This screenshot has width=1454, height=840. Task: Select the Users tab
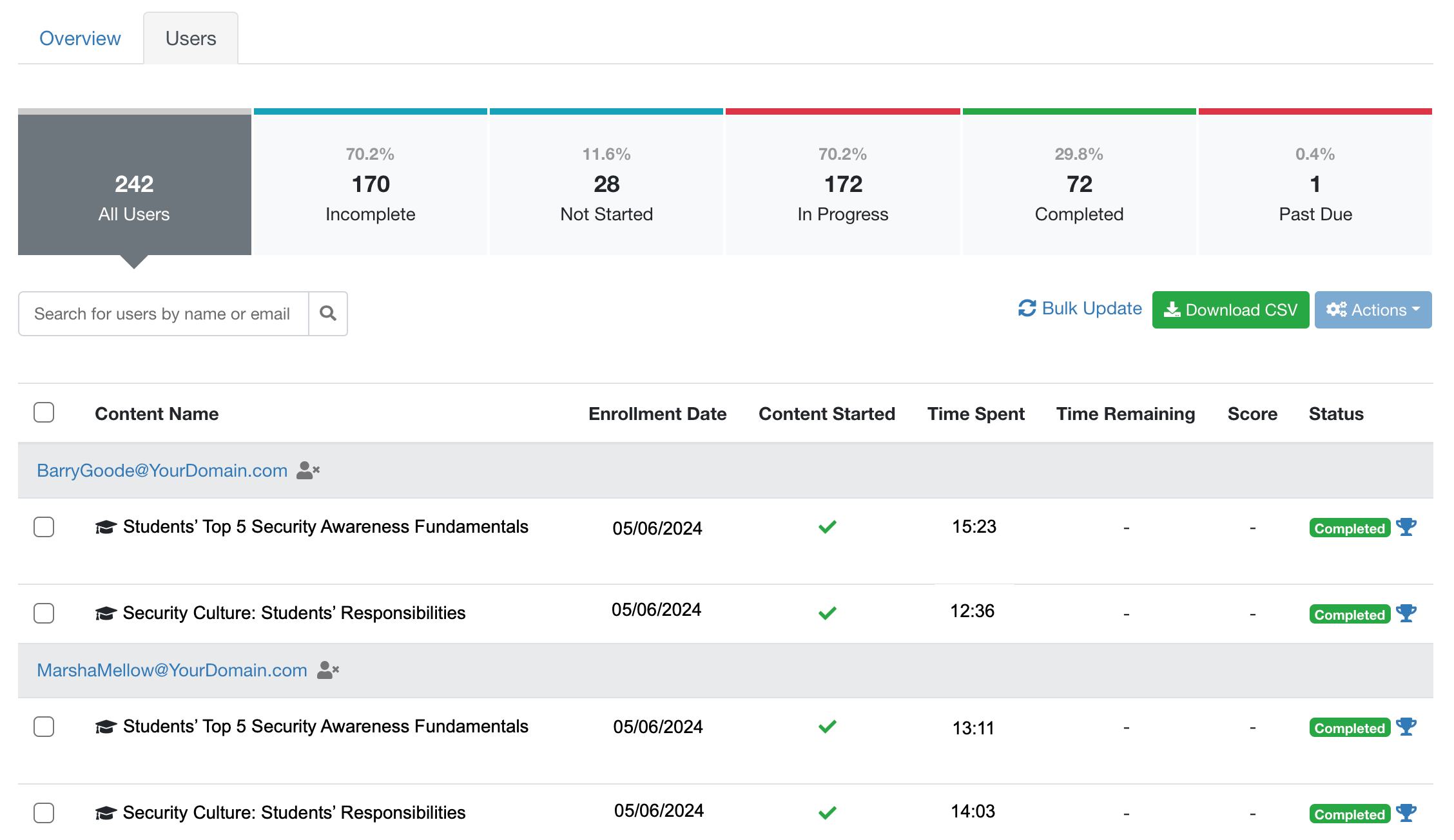point(191,38)
